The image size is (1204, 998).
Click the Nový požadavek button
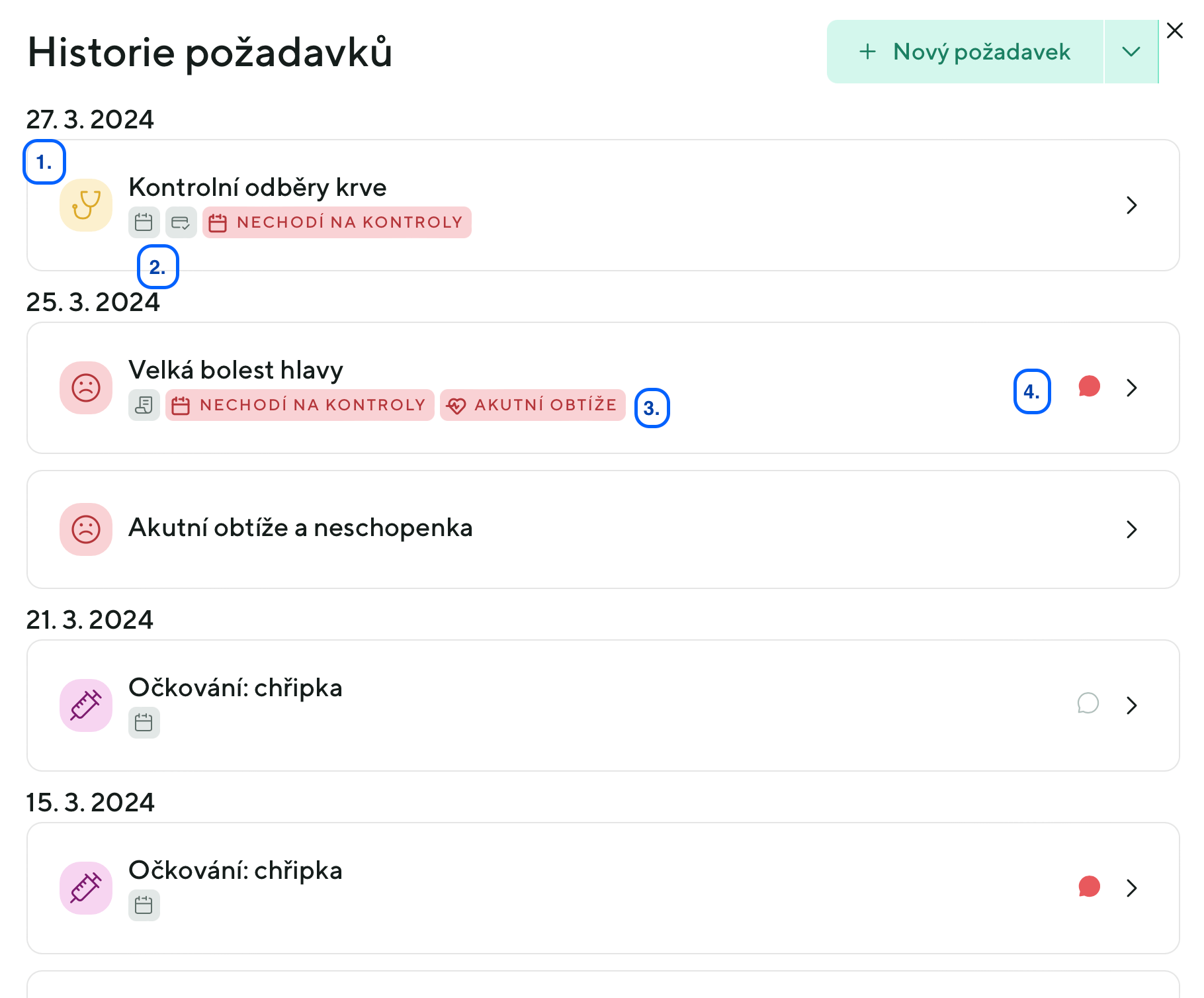(x=965, y=52)
